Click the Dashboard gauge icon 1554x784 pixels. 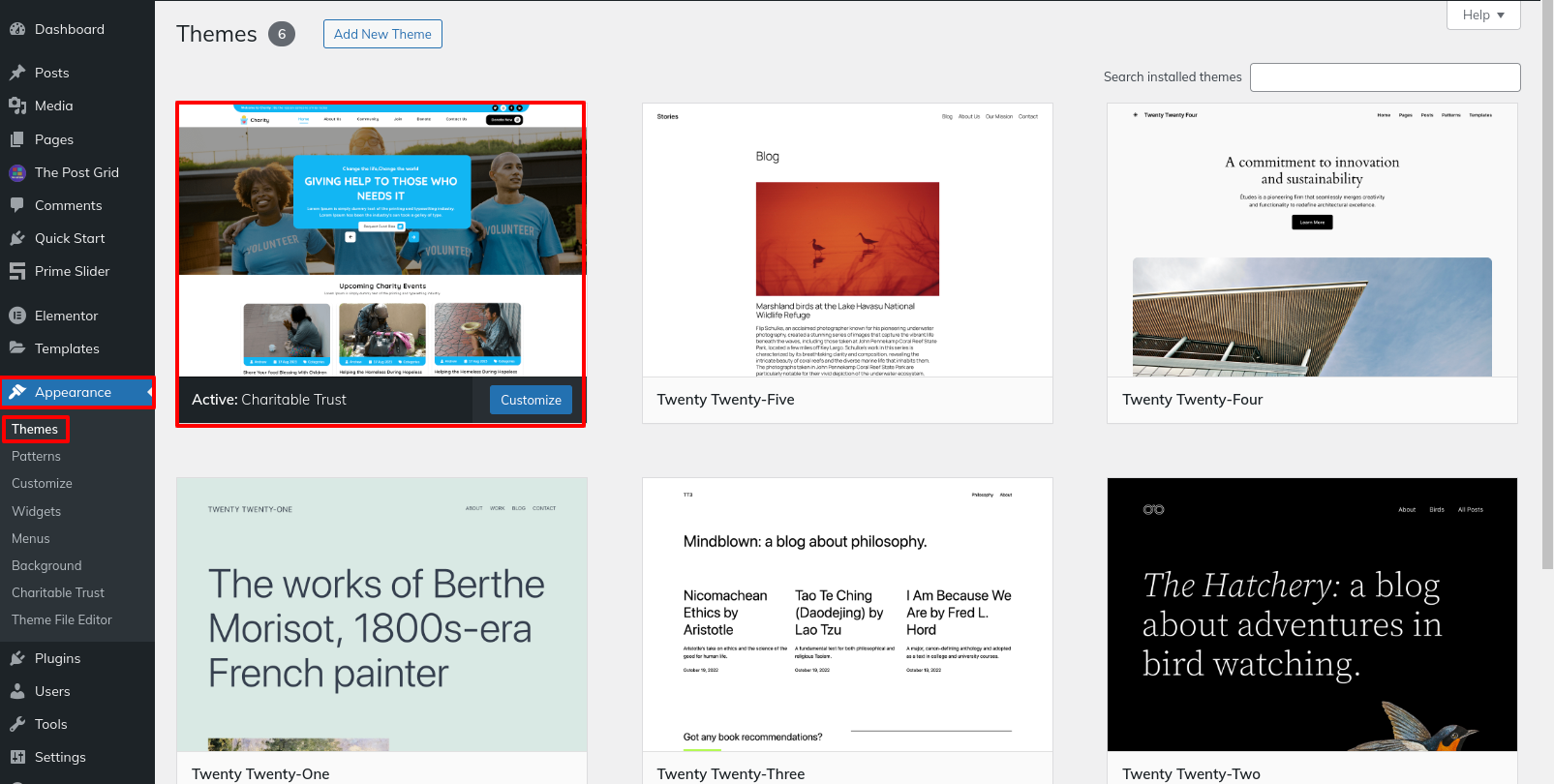click(x=17, y=29)
